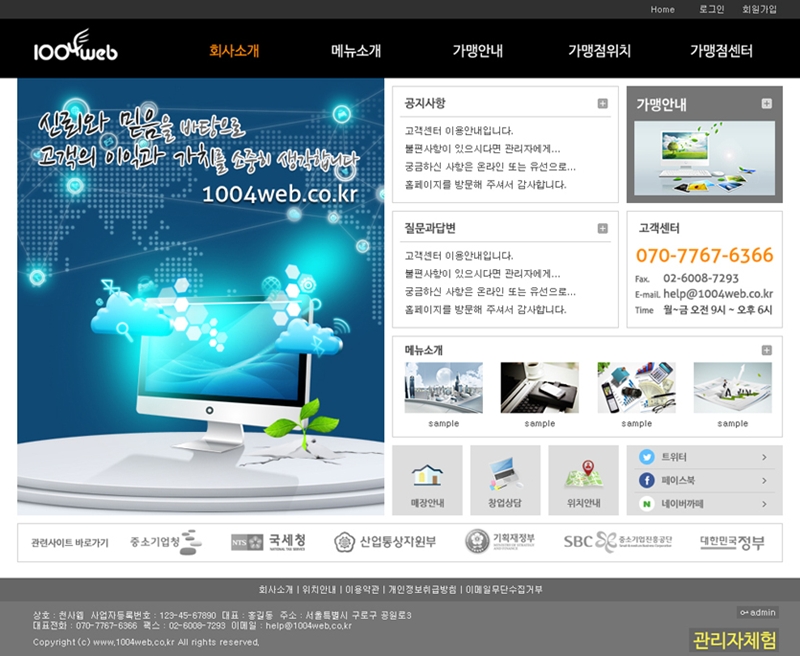Expand the 가맹안내 plus button
Viewport: 800px width, 656px height.
pos(766,103)
